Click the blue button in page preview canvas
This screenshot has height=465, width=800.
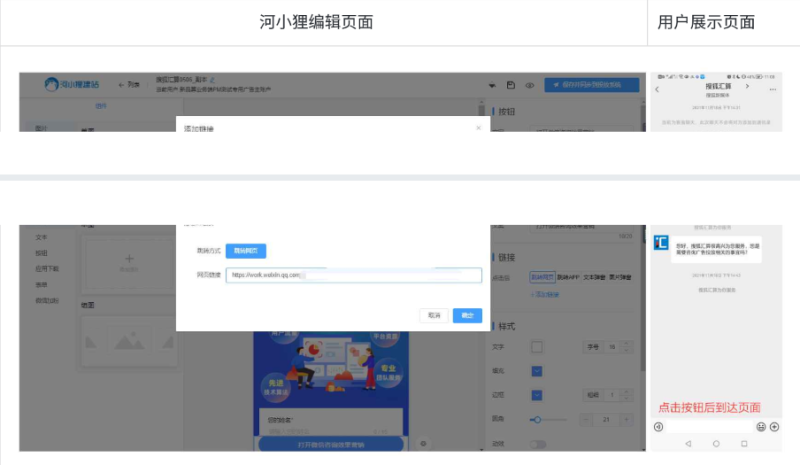point(331,445)
